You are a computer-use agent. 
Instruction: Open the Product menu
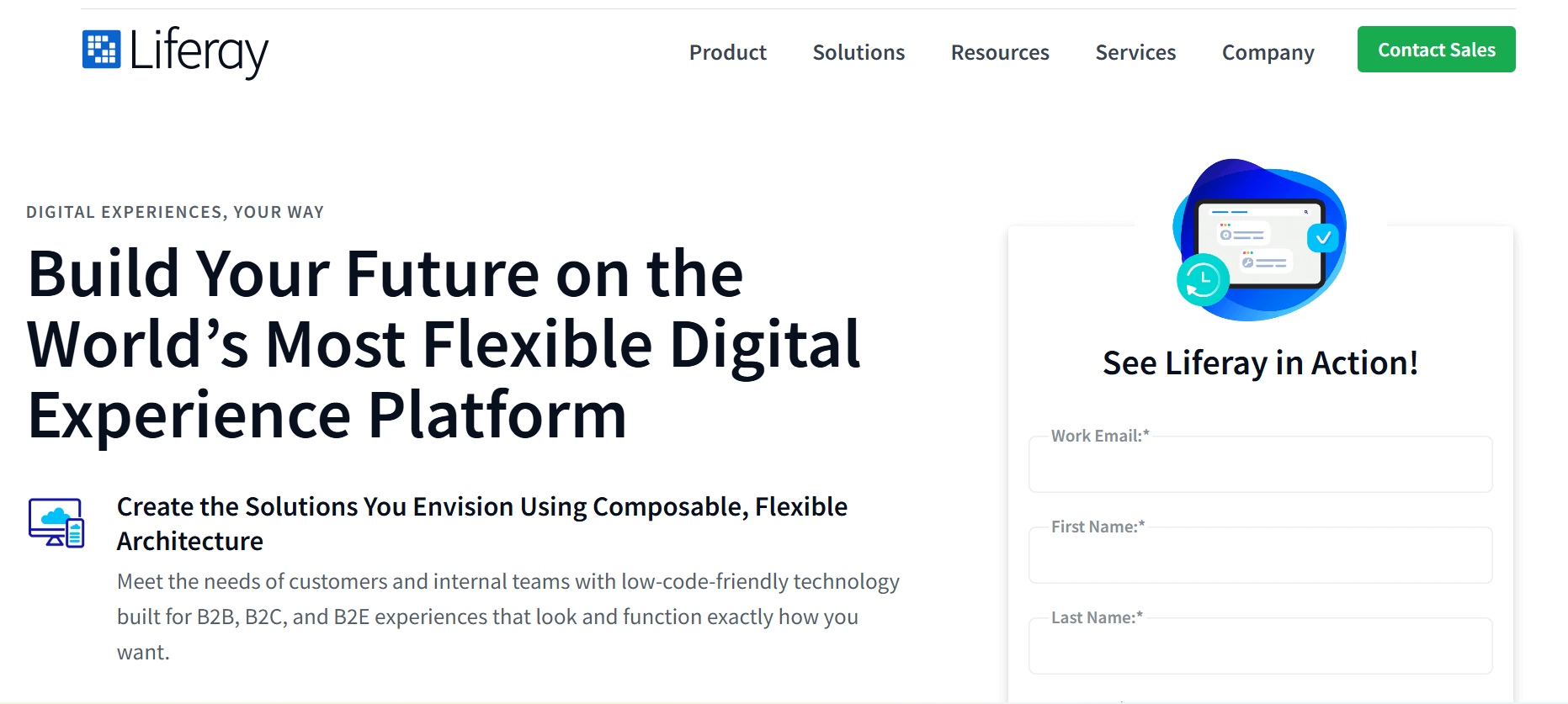point(727,52)
